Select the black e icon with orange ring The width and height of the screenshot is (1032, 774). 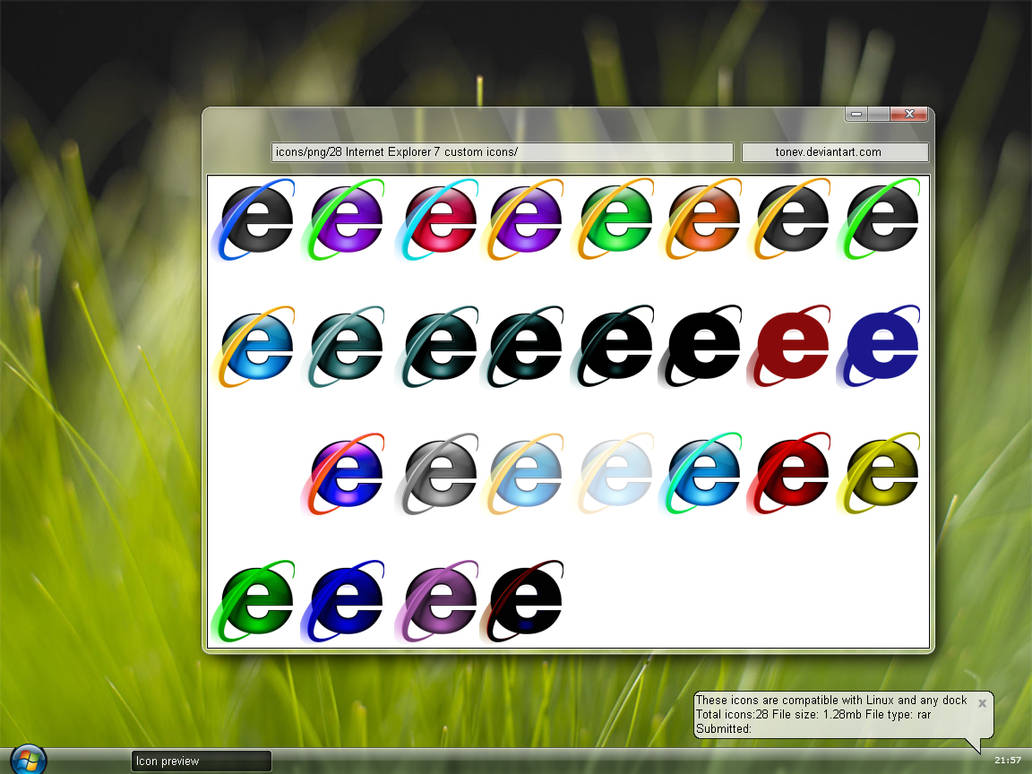791,219
